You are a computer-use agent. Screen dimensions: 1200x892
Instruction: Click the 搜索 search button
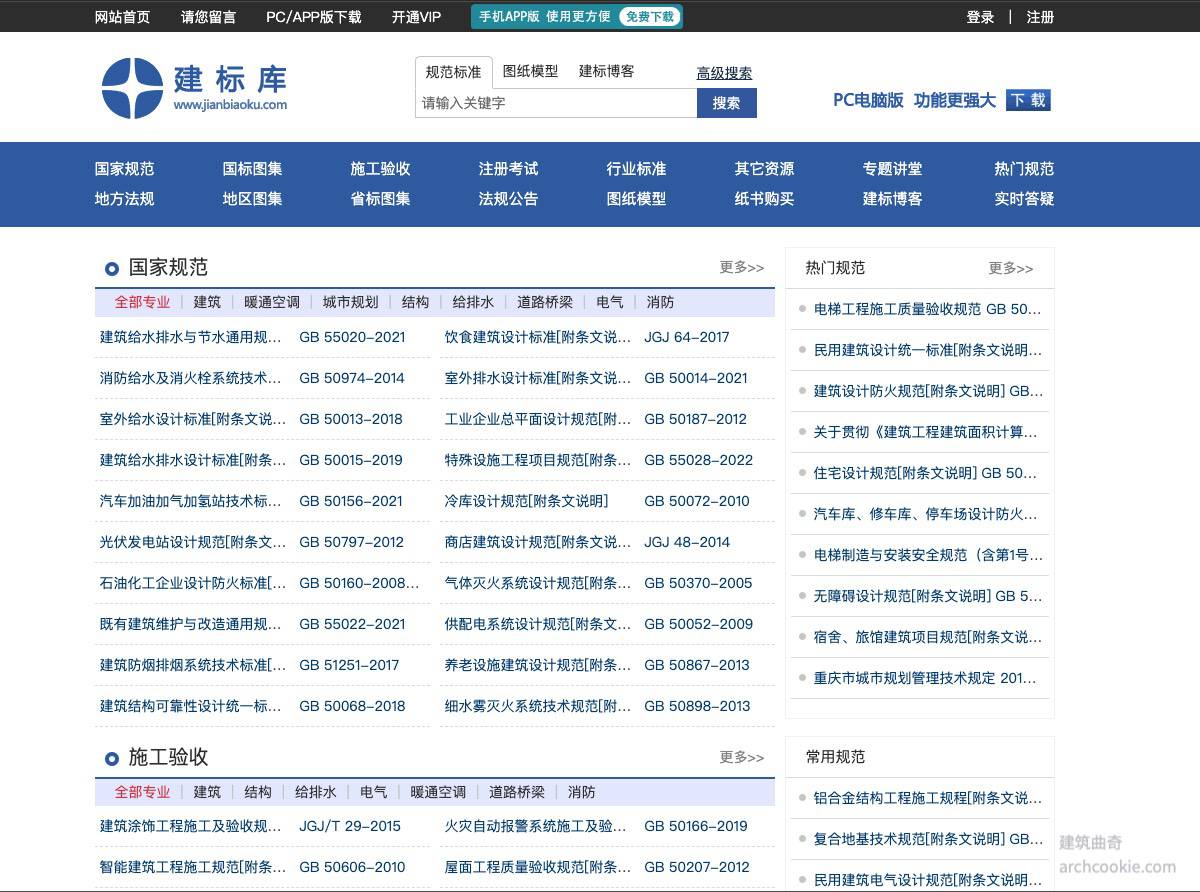tap(727, 103)
